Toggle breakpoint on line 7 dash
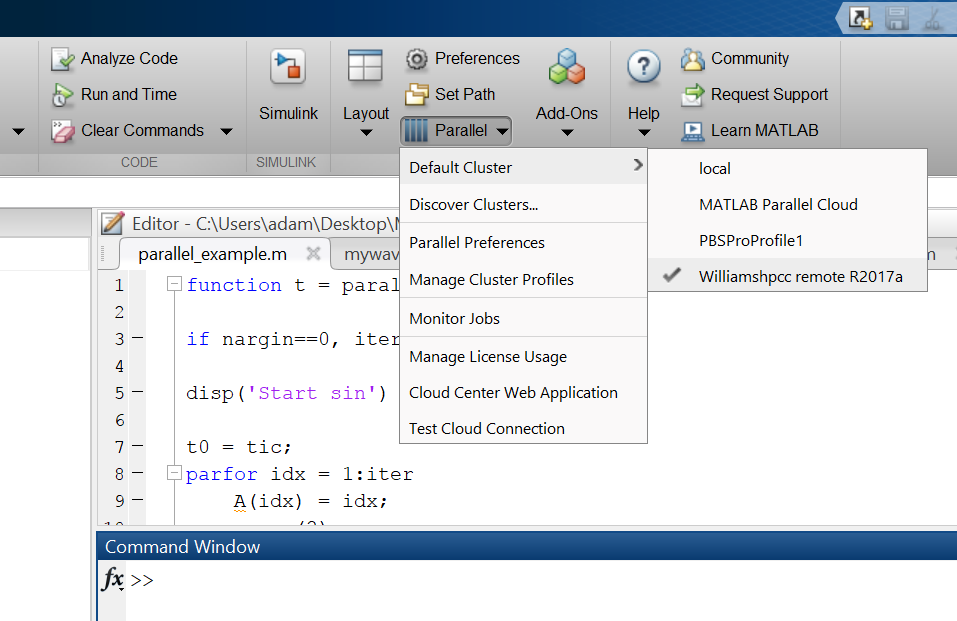Image resolution: width=957 pixels, height=621 pixels. (x=138, y=446)
